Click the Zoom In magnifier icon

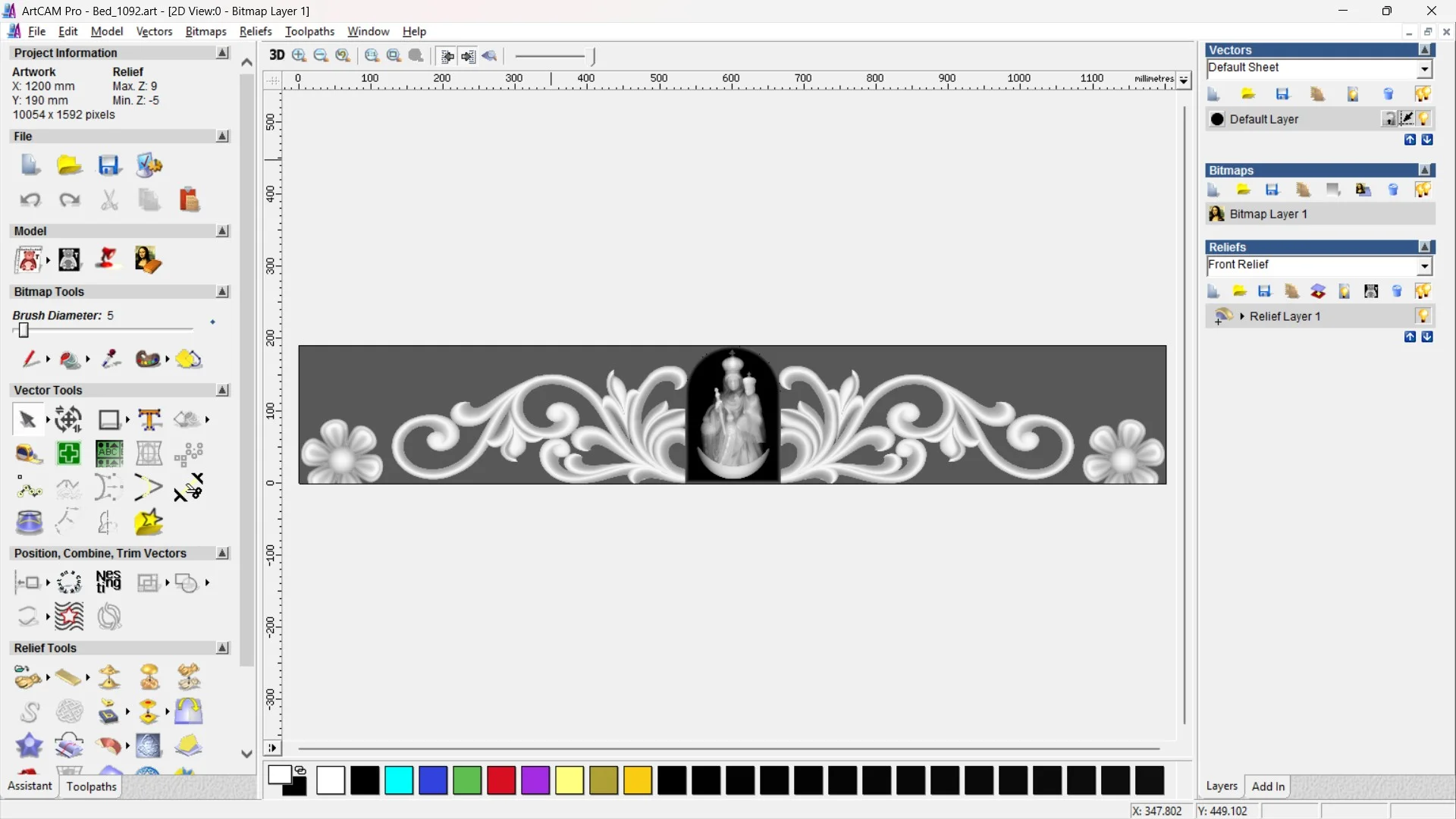[x=300, y=55]
